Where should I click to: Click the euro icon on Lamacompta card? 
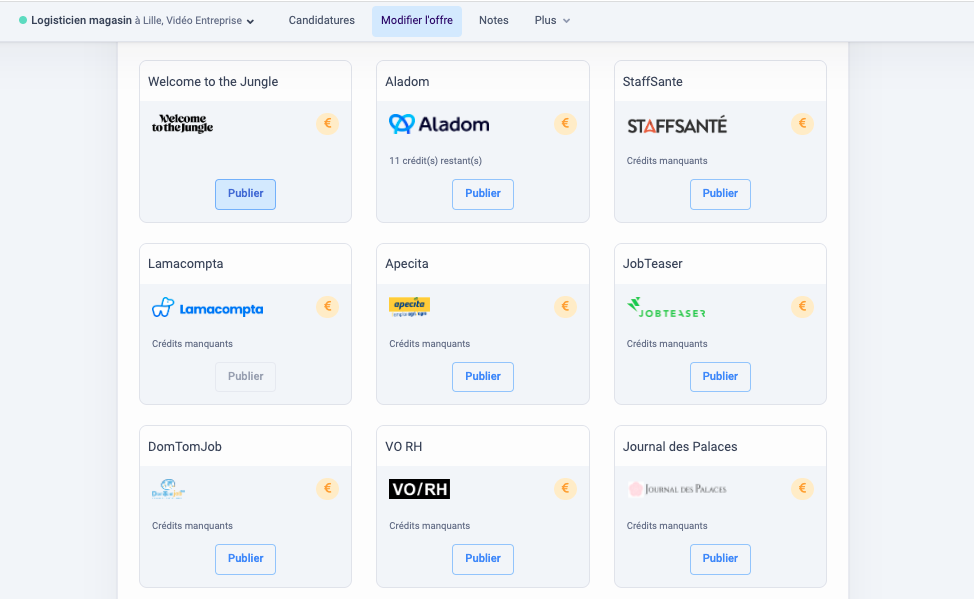327,307
